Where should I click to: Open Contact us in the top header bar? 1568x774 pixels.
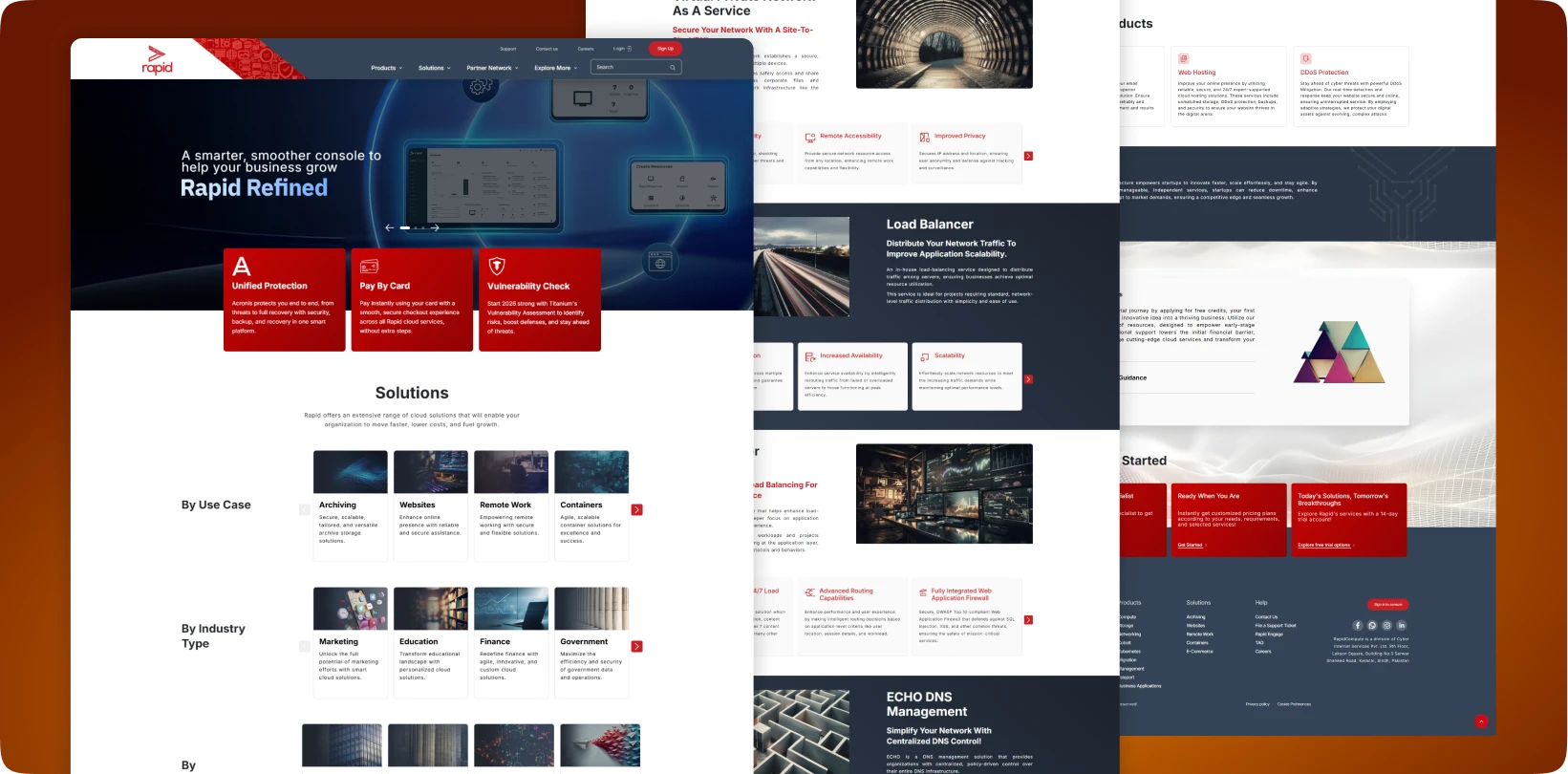[x=547, y=49]
